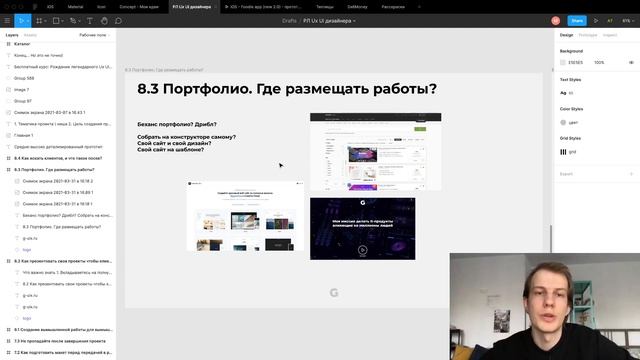Click the Figma home icon in the tab bar

point(35,7)
